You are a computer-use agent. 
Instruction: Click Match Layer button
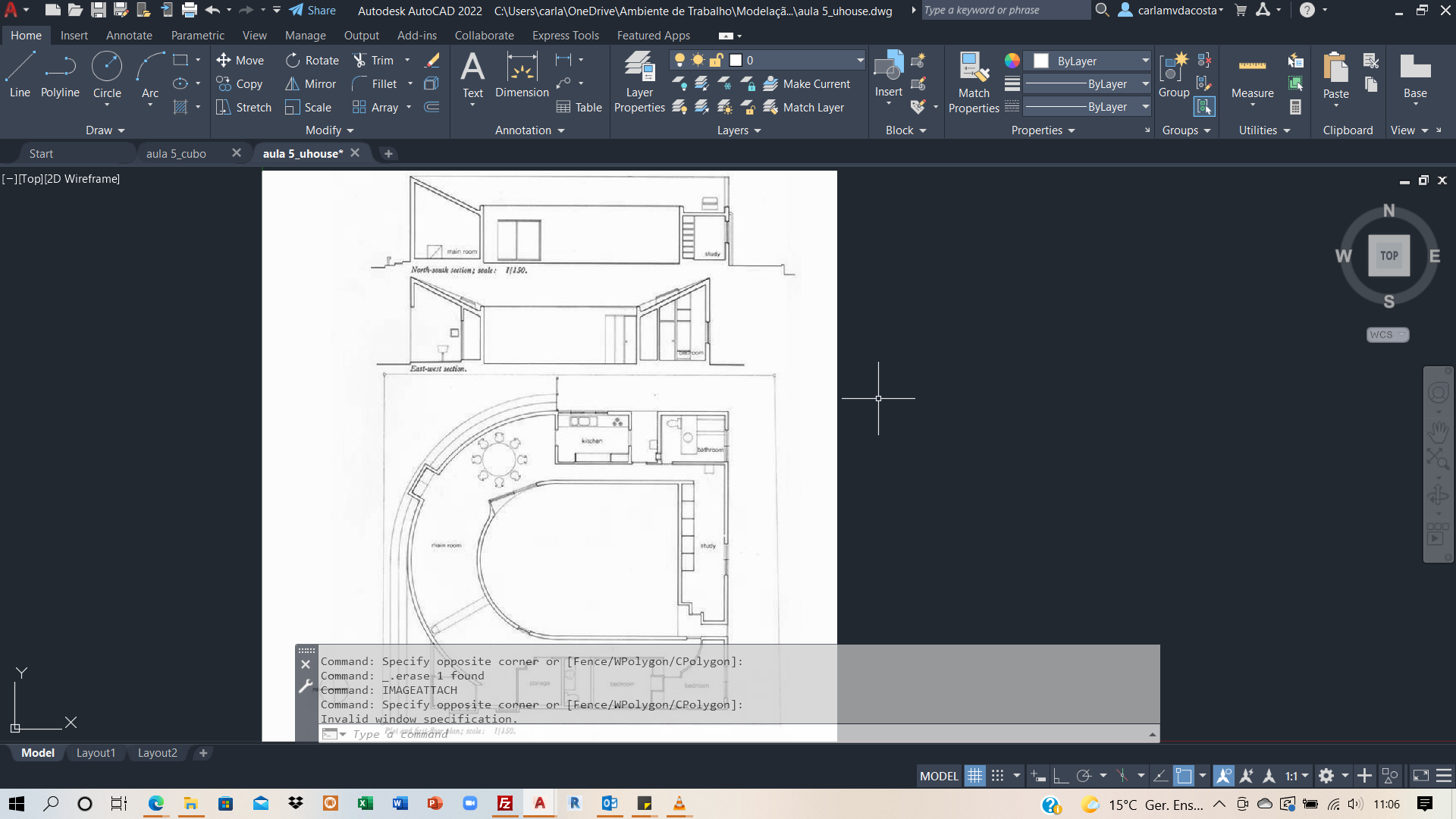click(x=804, y=107)
